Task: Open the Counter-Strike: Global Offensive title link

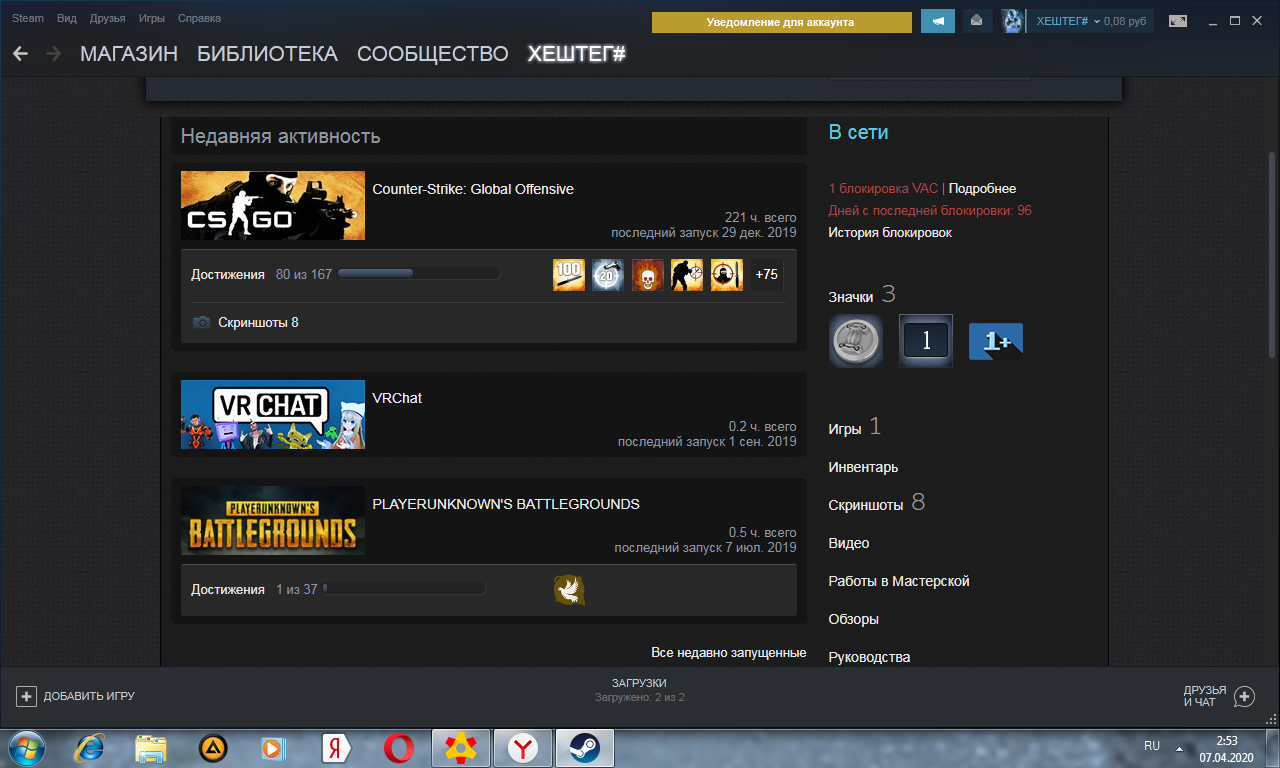Action: 473,189
